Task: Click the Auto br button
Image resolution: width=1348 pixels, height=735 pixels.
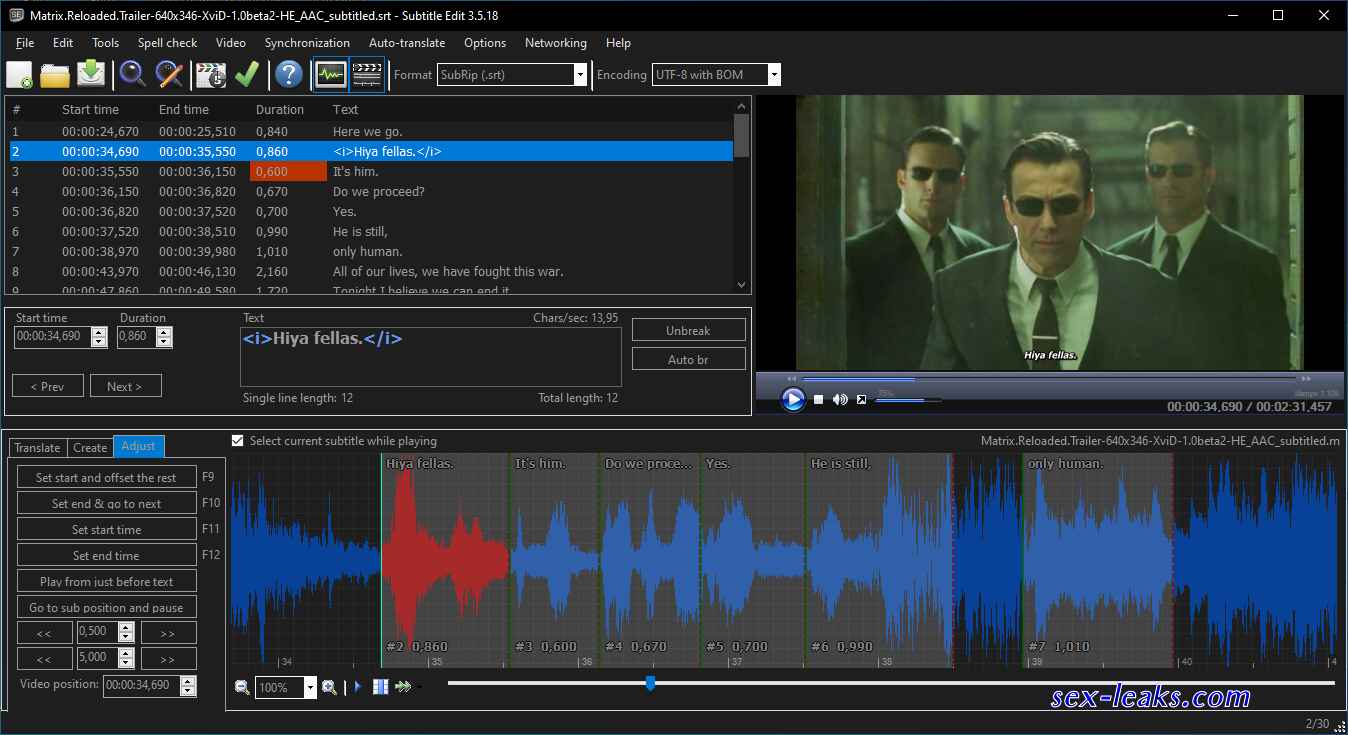Action: 688,359
